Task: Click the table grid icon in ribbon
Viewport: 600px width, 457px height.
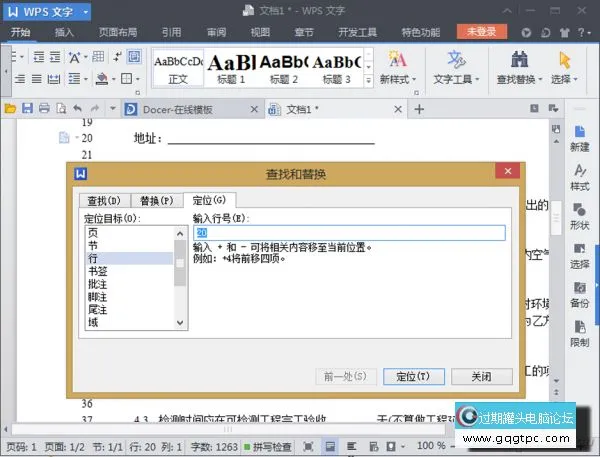Action: [x=98, y=57]
